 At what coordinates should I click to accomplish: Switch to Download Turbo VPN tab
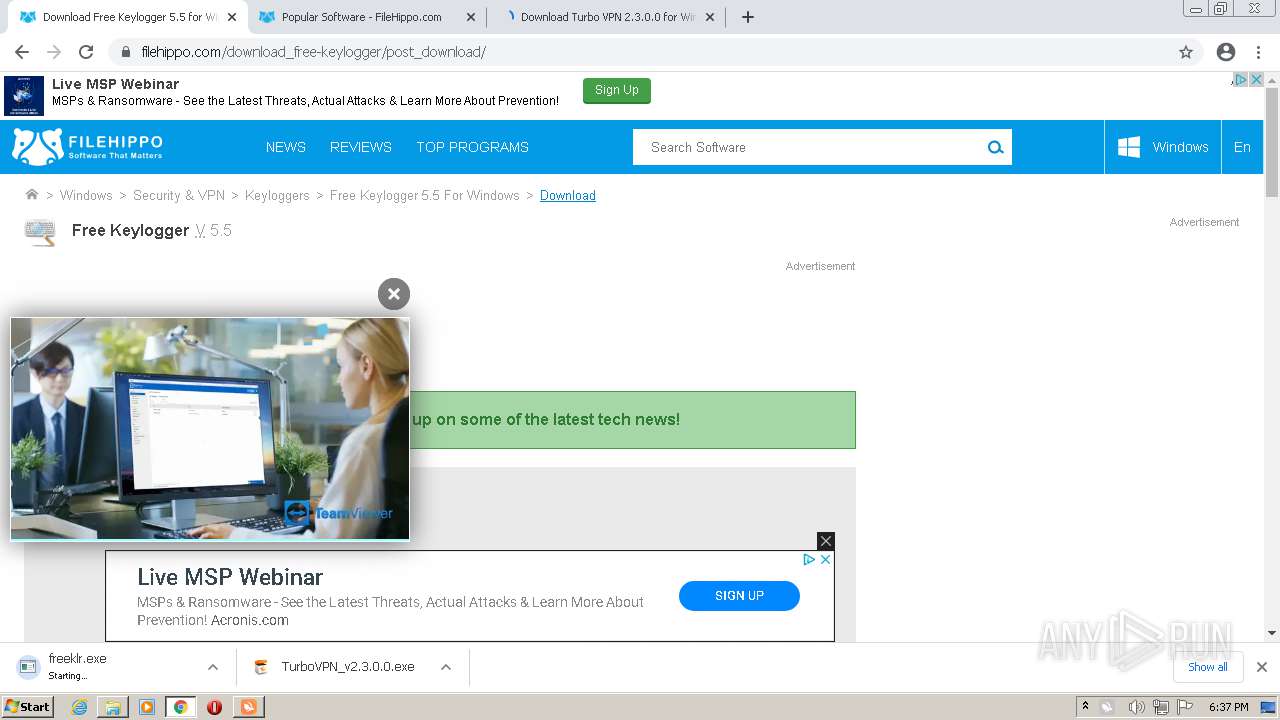[x=606, y=17]
